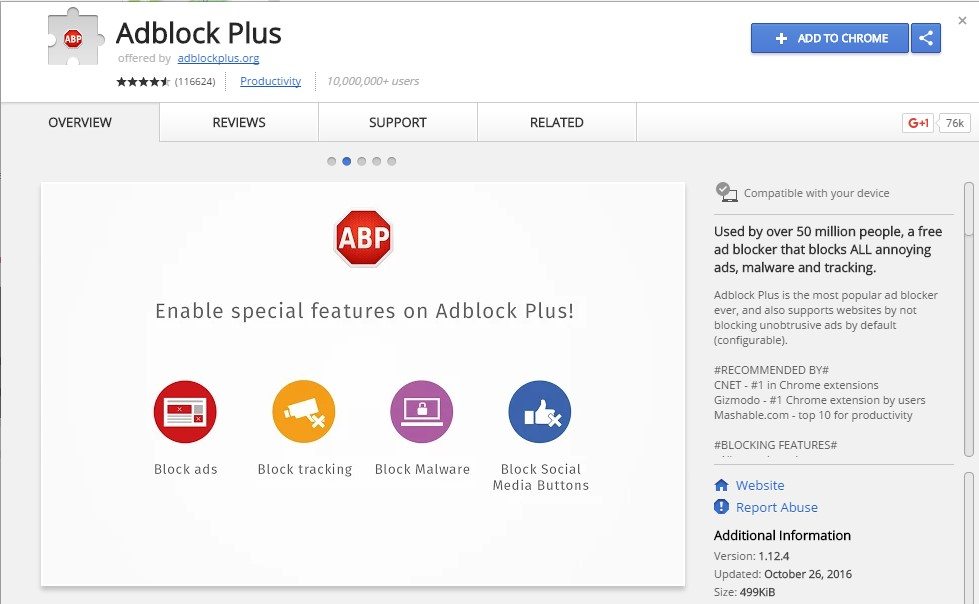The width and height of the screenshot is (979, 604).
Task: Add Adblock Plus to Chrome
Action: [830, 38]
